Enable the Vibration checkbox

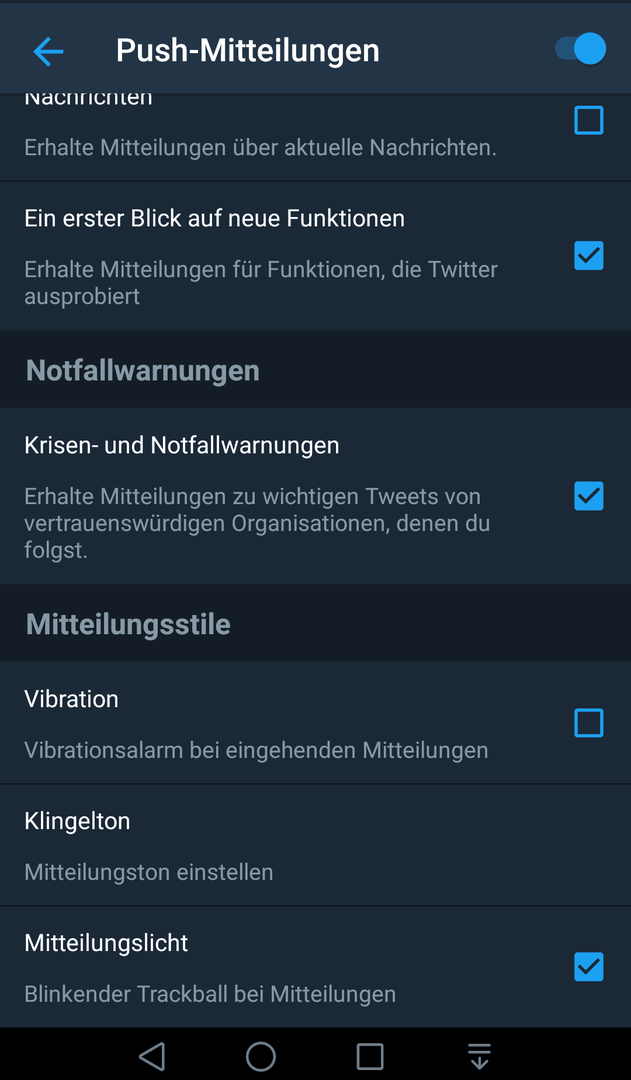coord(589,723)
